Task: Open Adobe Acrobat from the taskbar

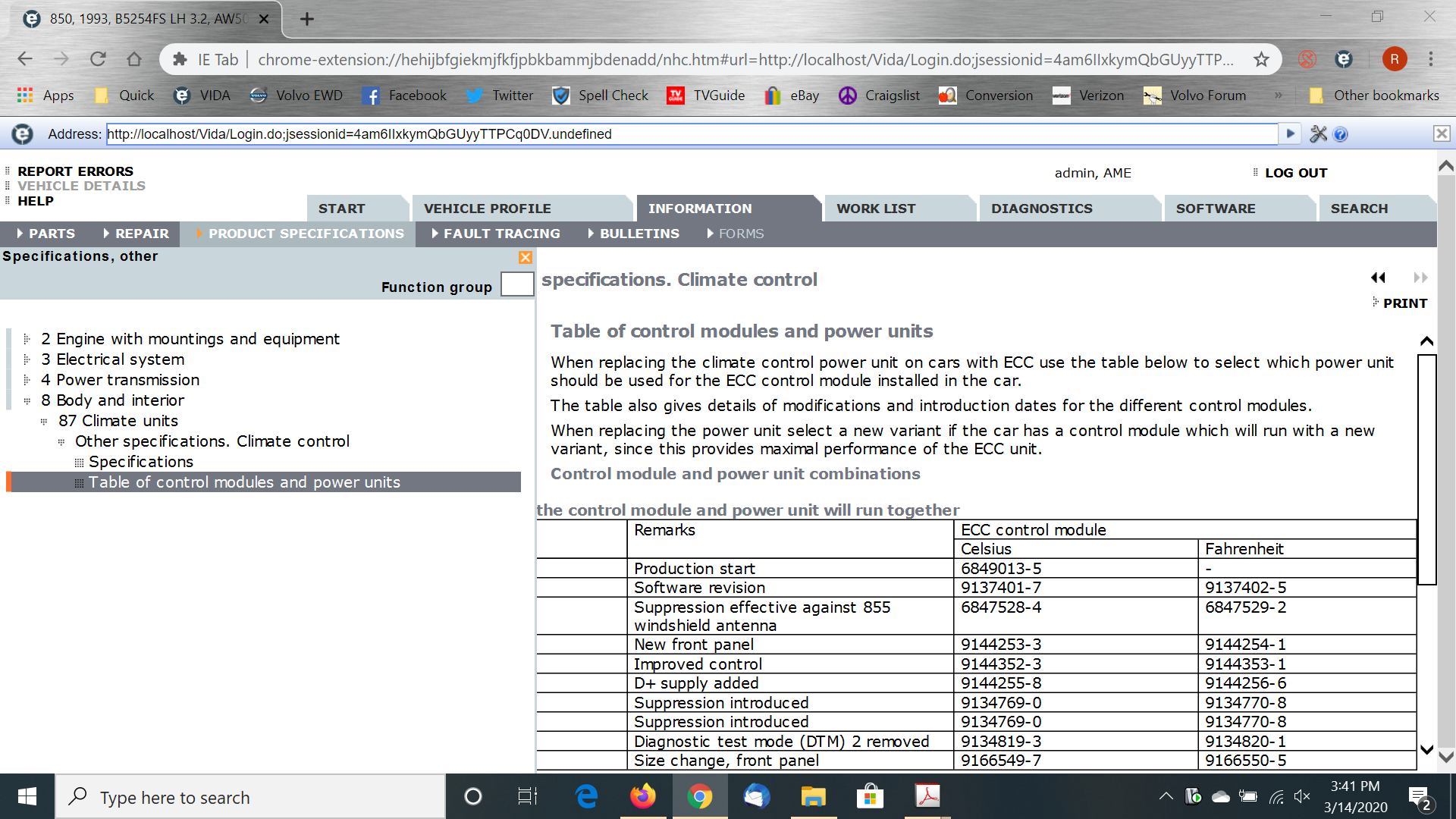Action: (927, 796)
